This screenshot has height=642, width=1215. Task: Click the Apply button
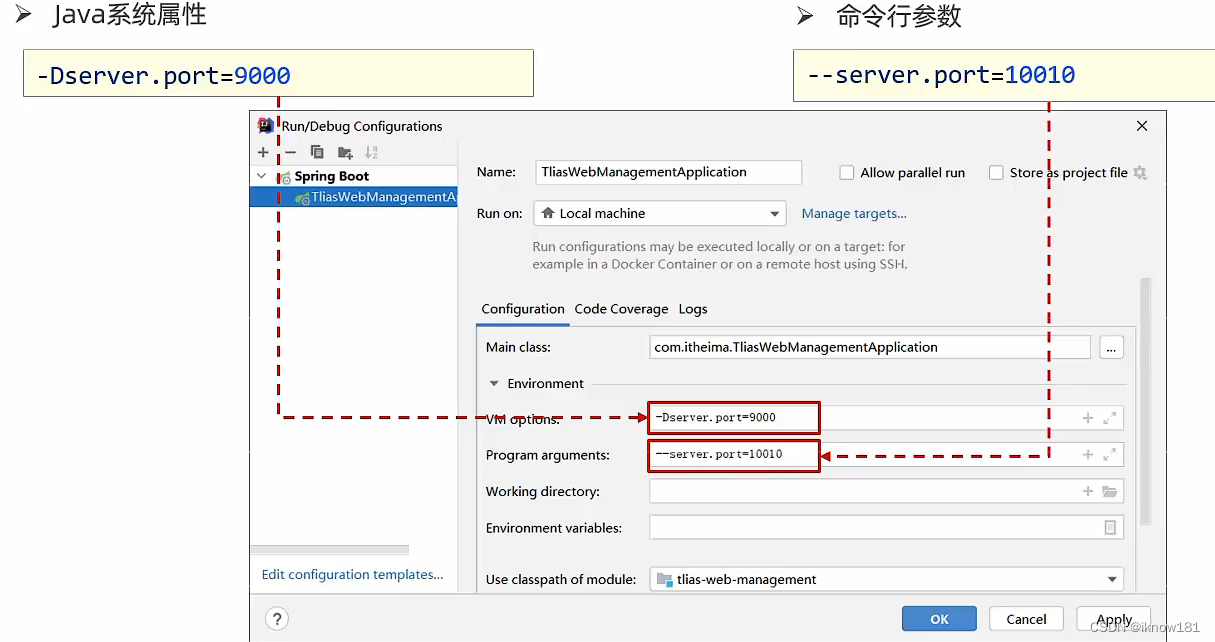pos(1112,618)
